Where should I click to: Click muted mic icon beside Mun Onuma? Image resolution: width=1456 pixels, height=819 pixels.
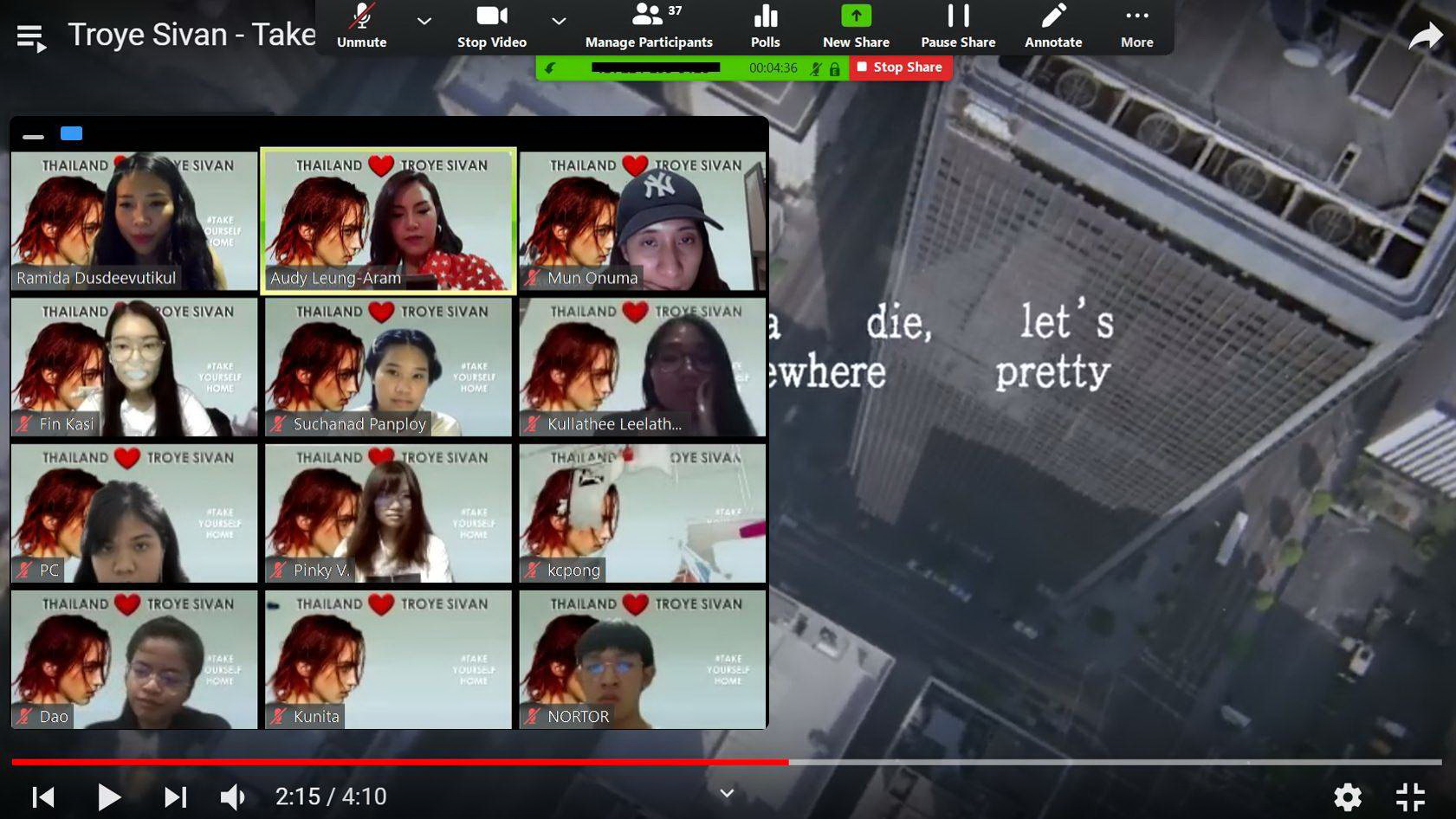[533, 278]
